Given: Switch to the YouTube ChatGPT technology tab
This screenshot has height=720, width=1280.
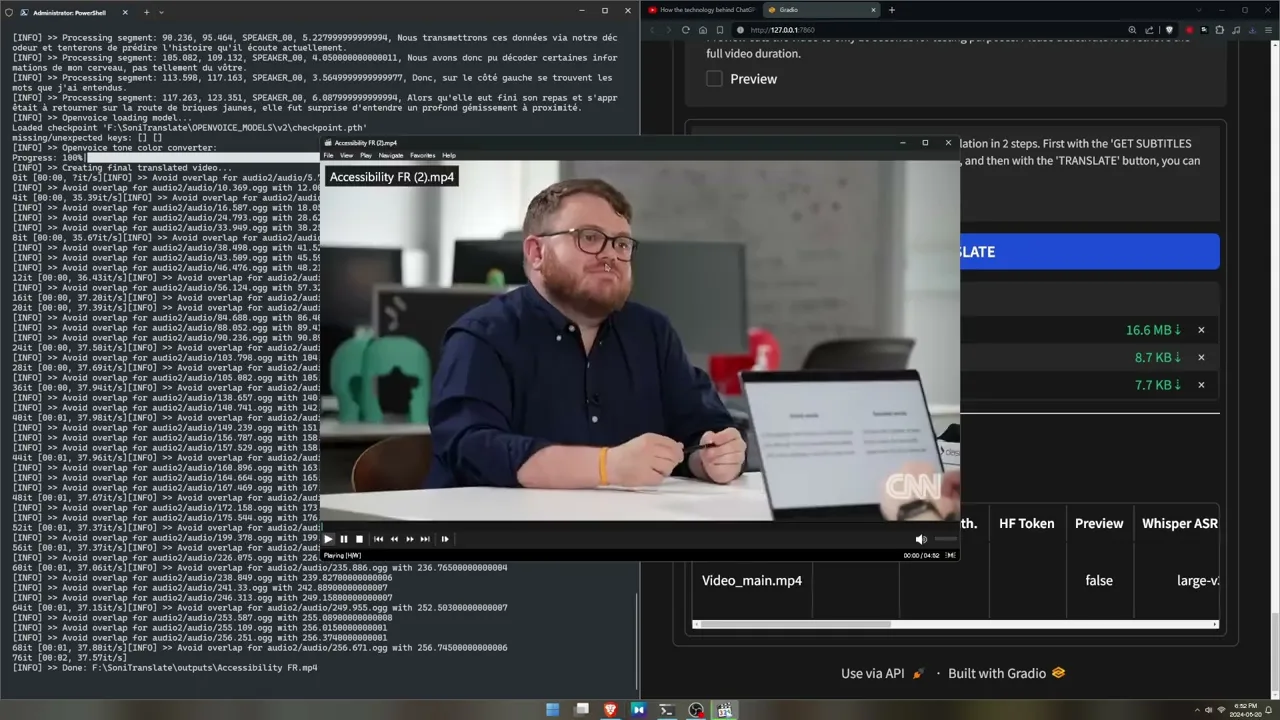Looking at the screenshot, I should pyautogui.click(x=701, y=10).
